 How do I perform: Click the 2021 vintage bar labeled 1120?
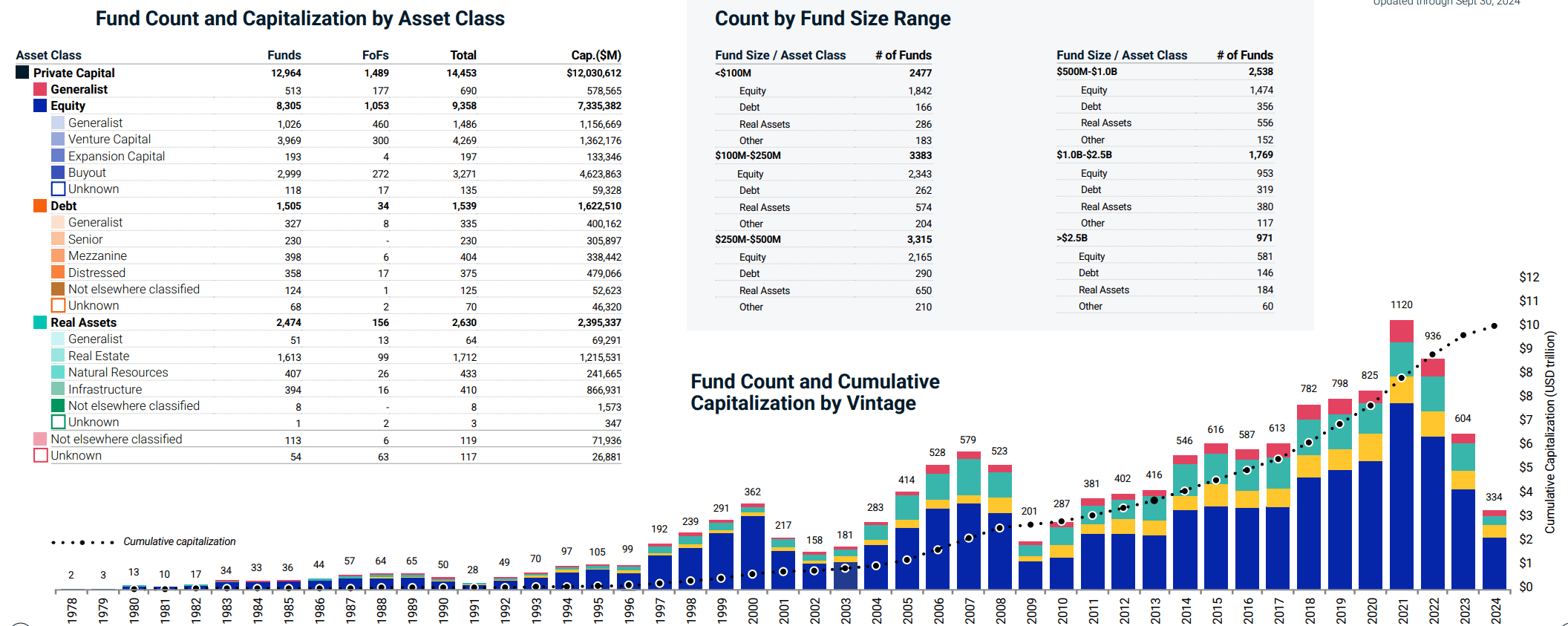pyautogui.click(x=1401, y=460)
